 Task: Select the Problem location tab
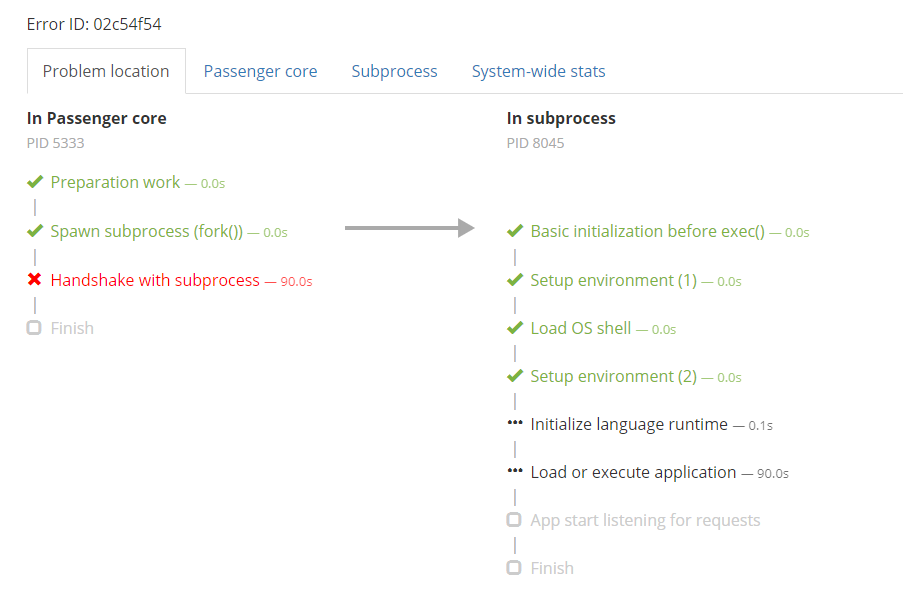(106, 71)
